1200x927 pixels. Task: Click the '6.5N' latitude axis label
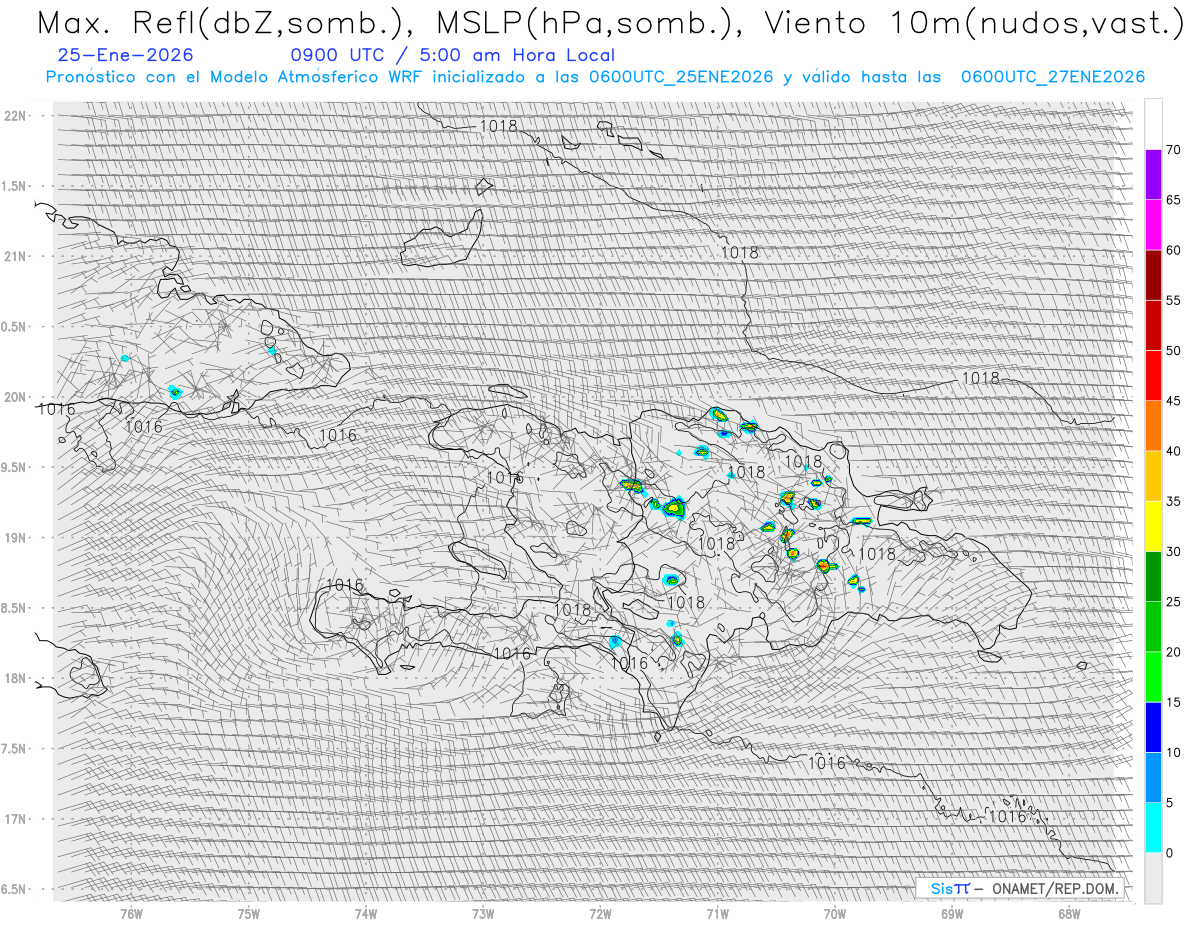click(14, 889)
